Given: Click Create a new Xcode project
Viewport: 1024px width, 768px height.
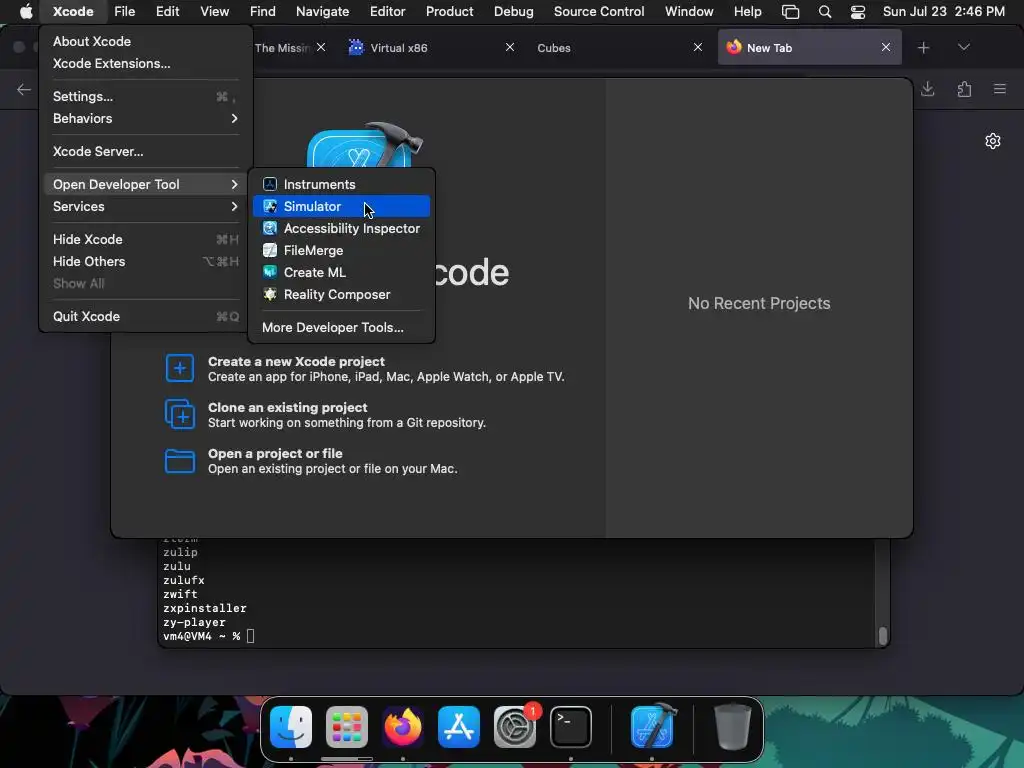Looking at the screenshot, I should (296, 361).
